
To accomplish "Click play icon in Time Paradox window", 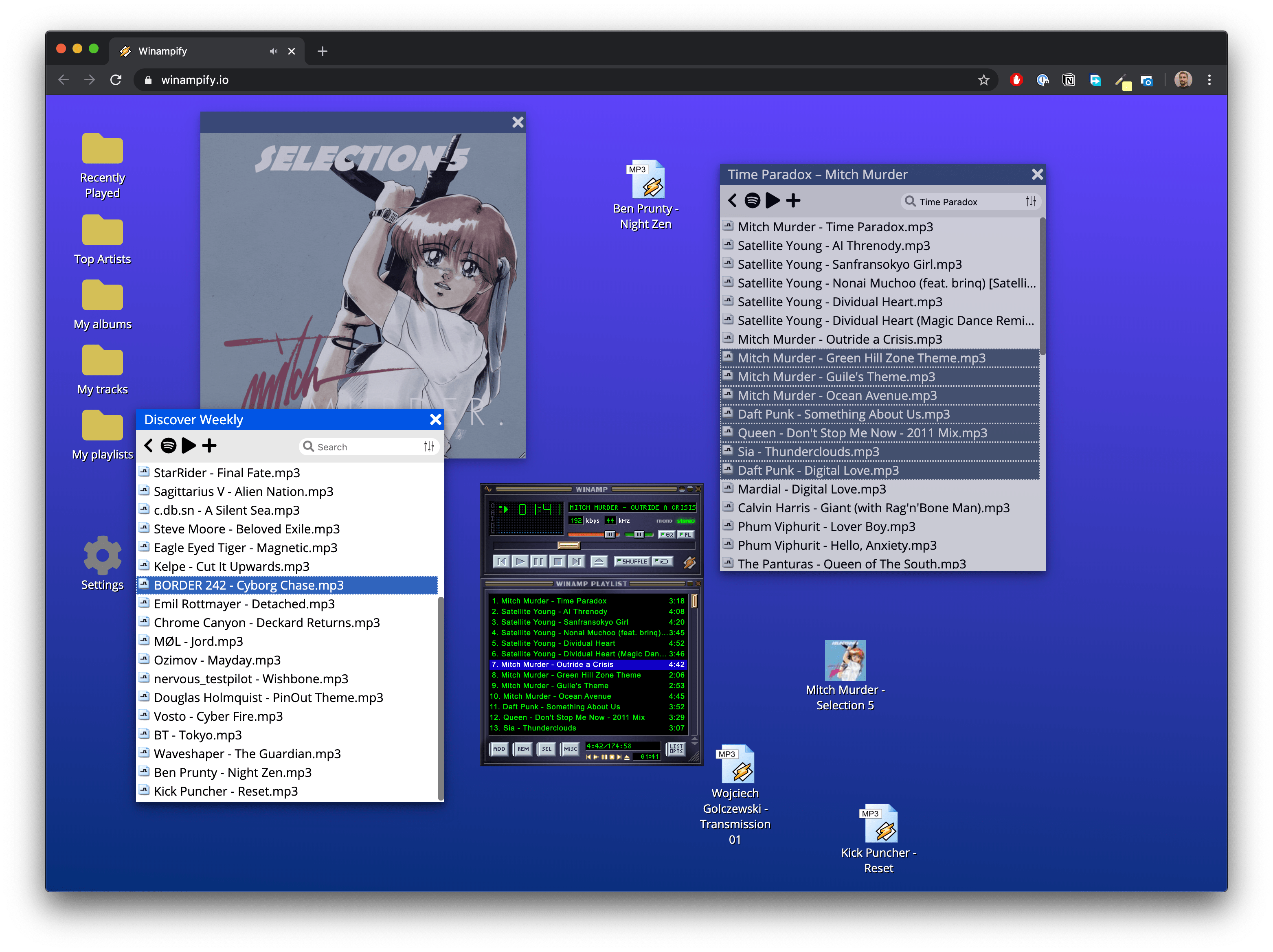I will 773,200.
